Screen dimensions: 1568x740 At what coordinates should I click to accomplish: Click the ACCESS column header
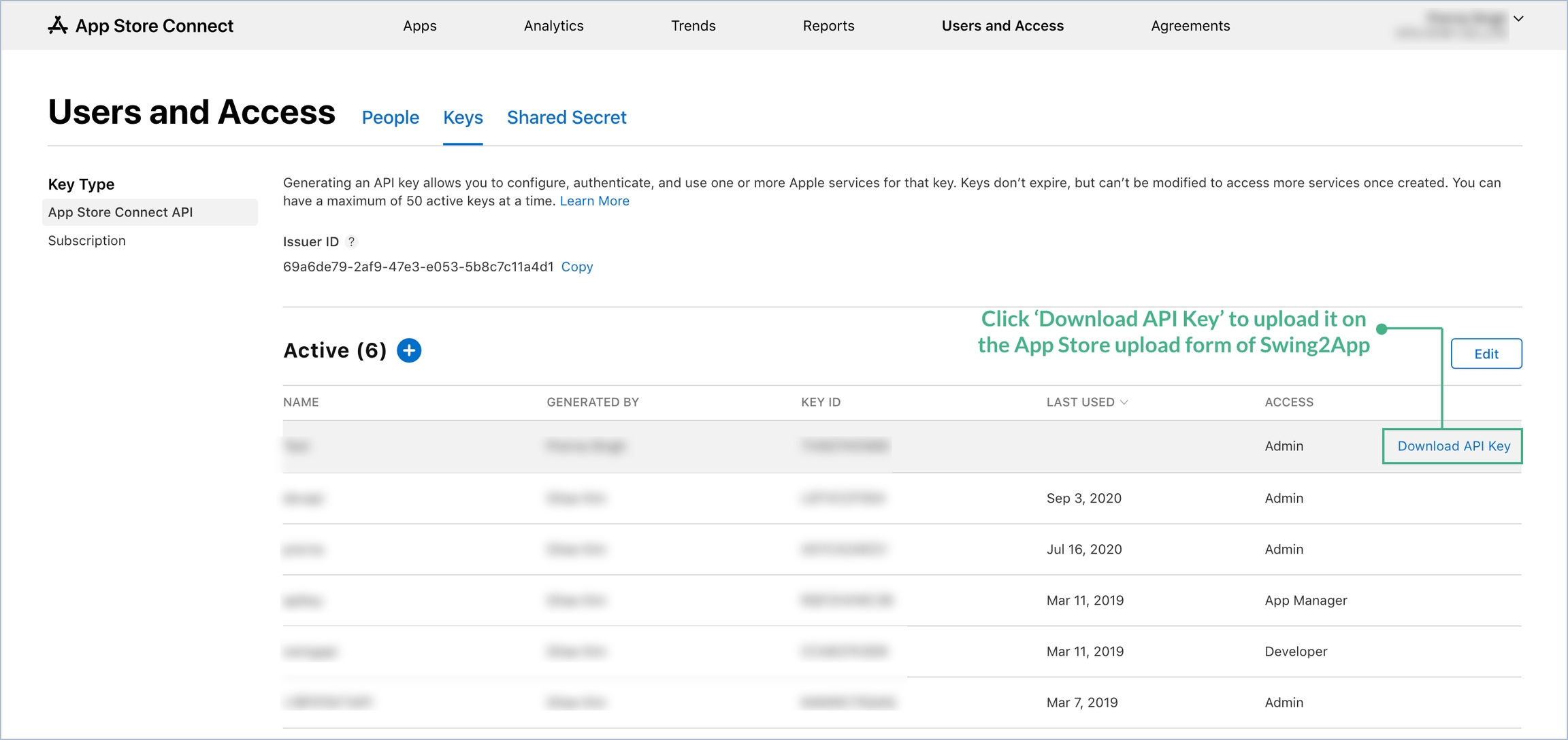pyautogui.click(x=1289, y=402)
